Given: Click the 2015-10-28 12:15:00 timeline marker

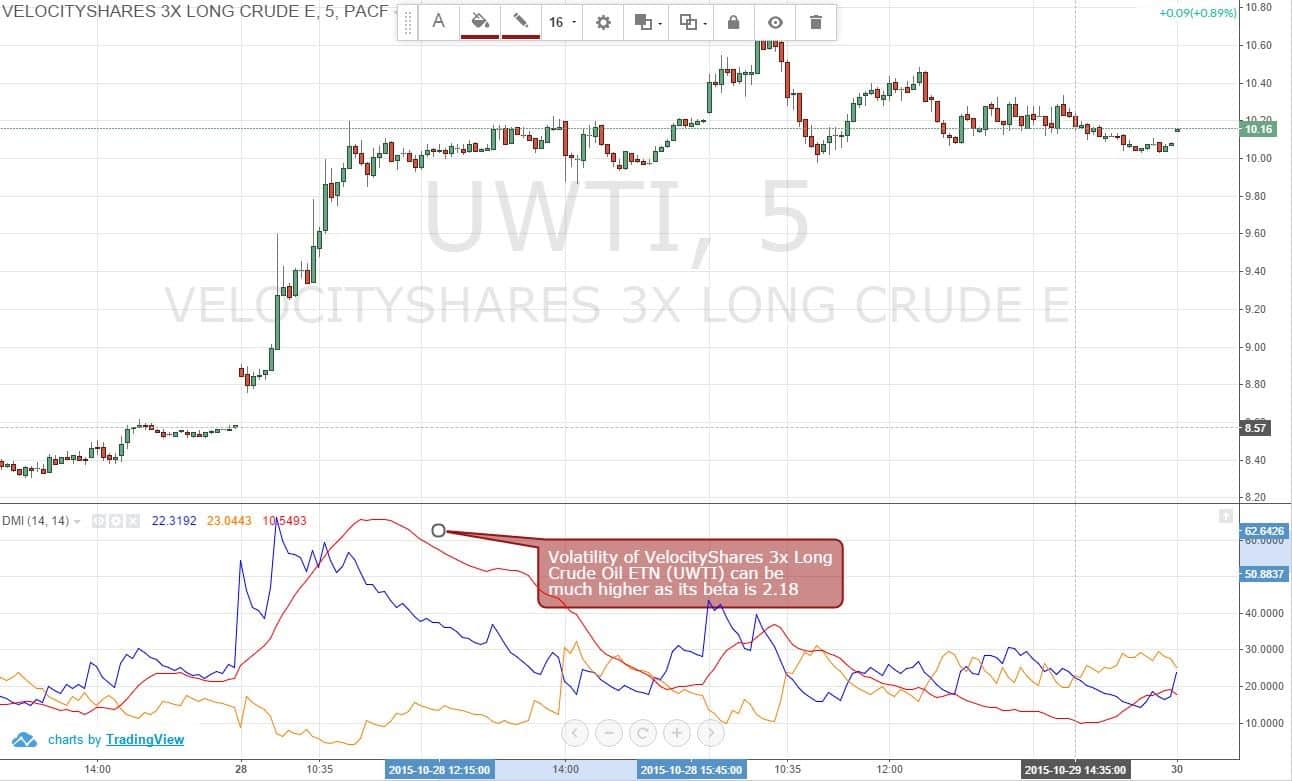Looking at the screenshot, I should 439,770.
